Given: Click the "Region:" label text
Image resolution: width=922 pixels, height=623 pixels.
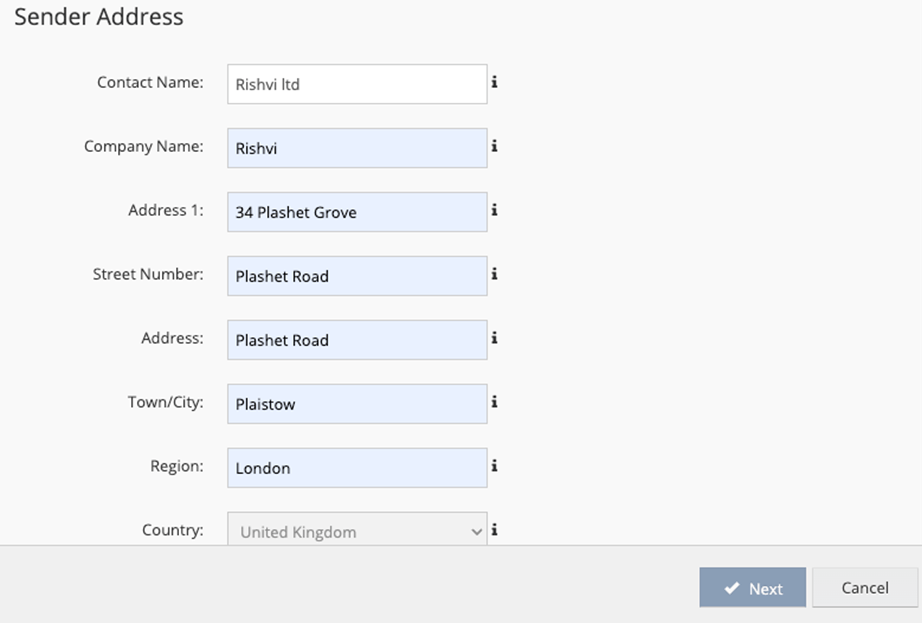Looking at the screenshot, I should [176, 467].
